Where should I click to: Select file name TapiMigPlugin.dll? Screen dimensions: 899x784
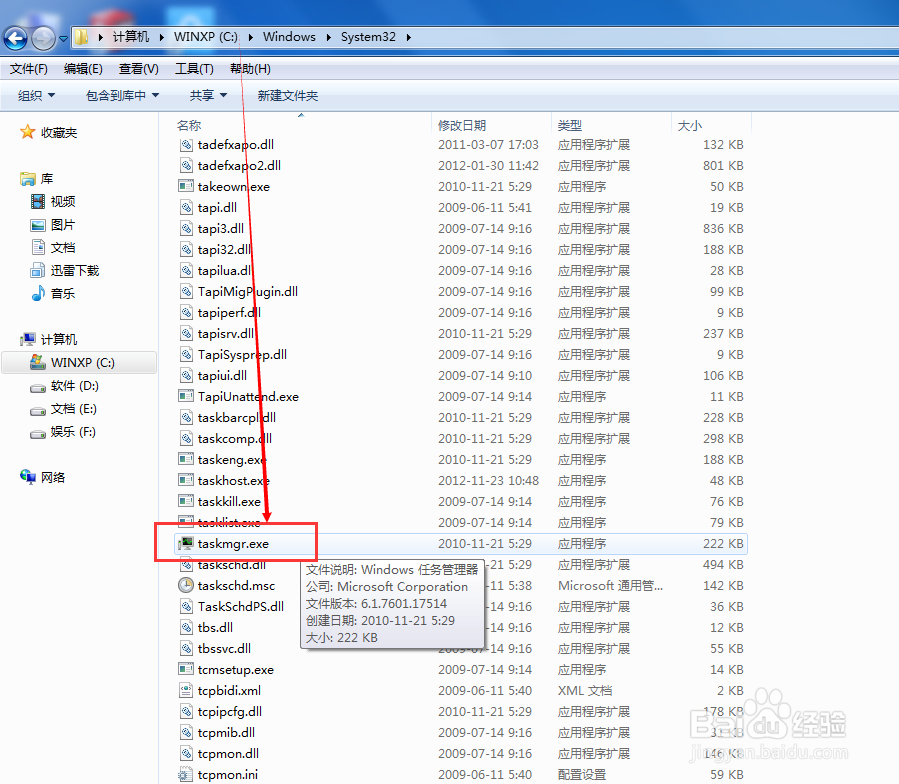(x=248, y=292)
